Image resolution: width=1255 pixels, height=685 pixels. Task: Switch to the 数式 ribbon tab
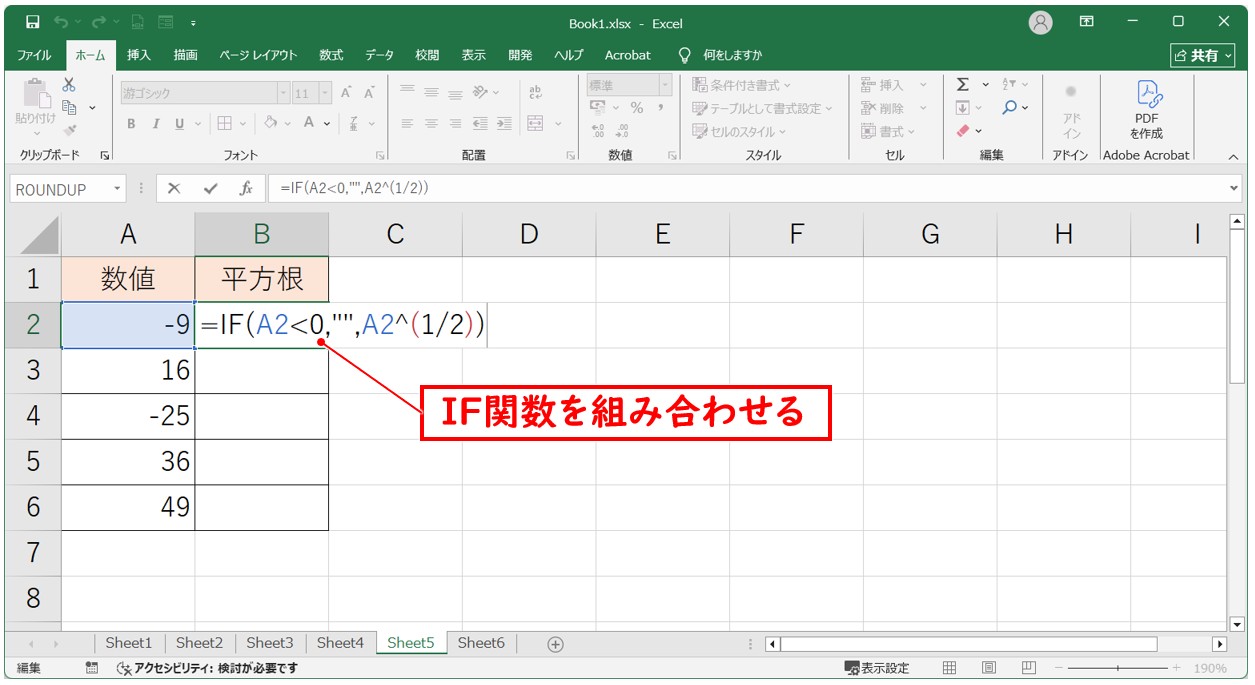pyautogui.click(x=330, y=55)
